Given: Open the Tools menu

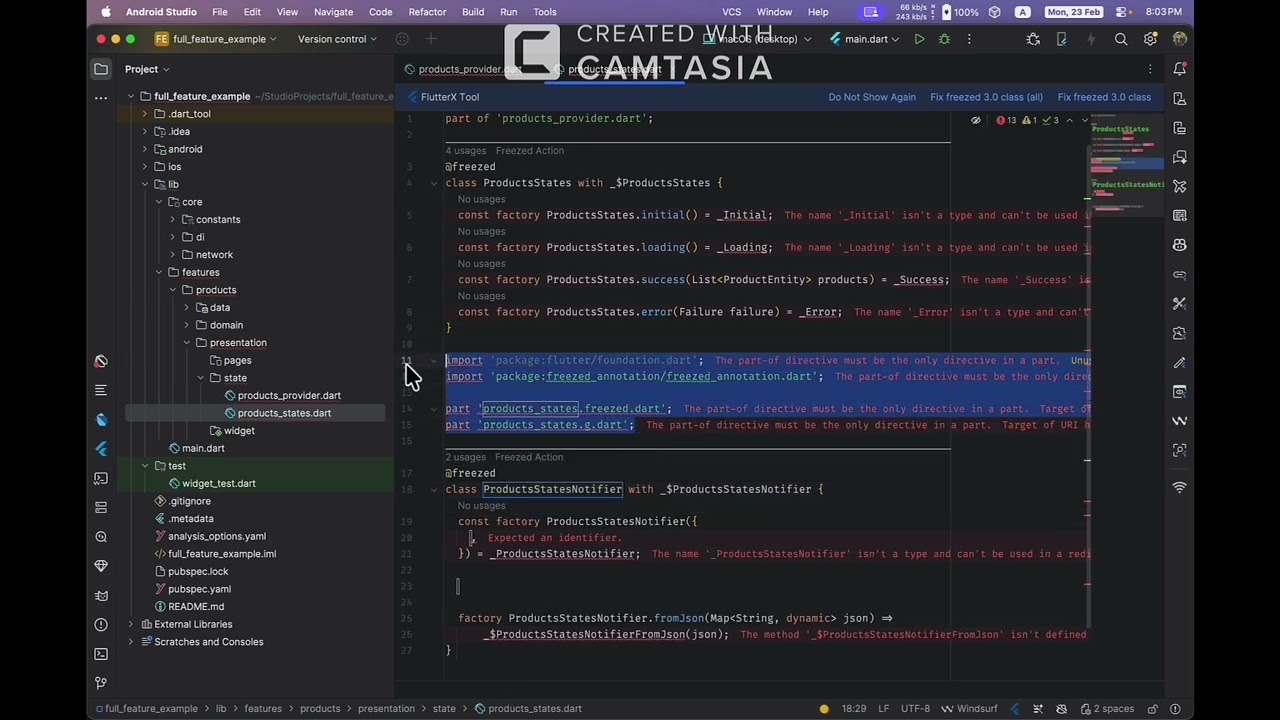Looking at the screenshot, I should tap(545, 12).
